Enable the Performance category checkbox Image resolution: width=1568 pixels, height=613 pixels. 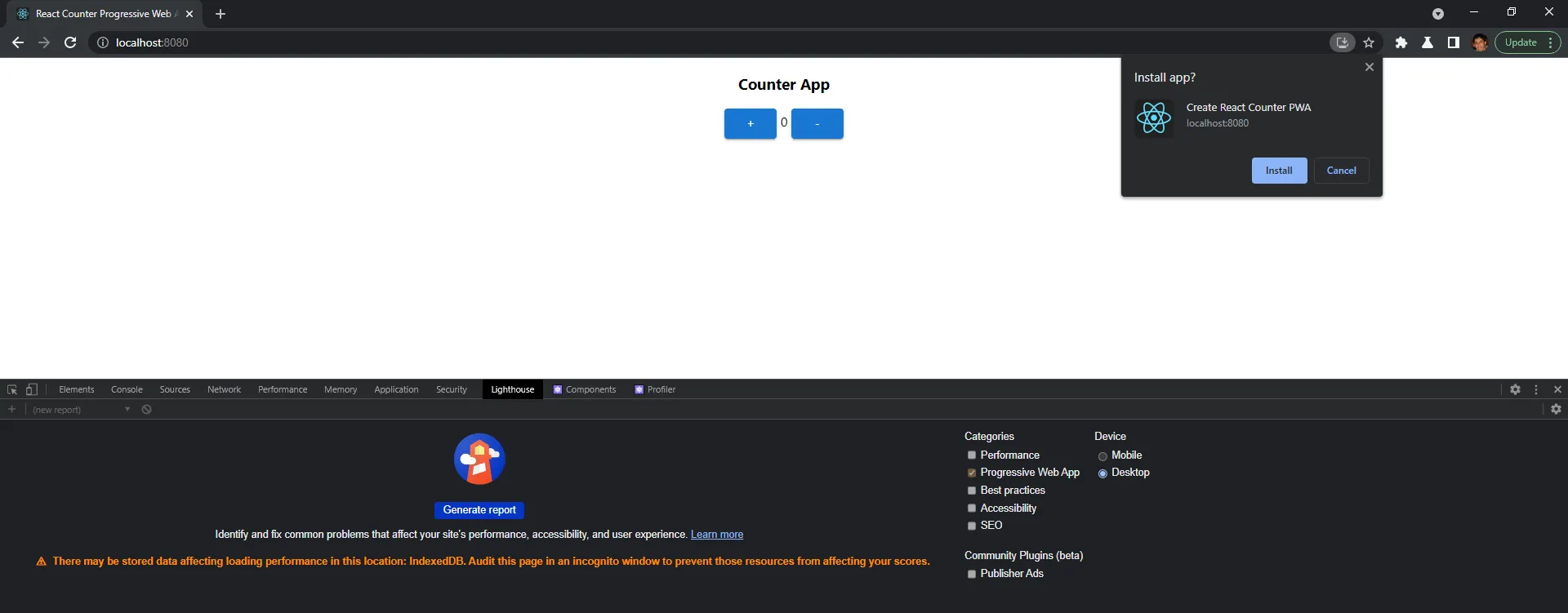click(972, 455)
